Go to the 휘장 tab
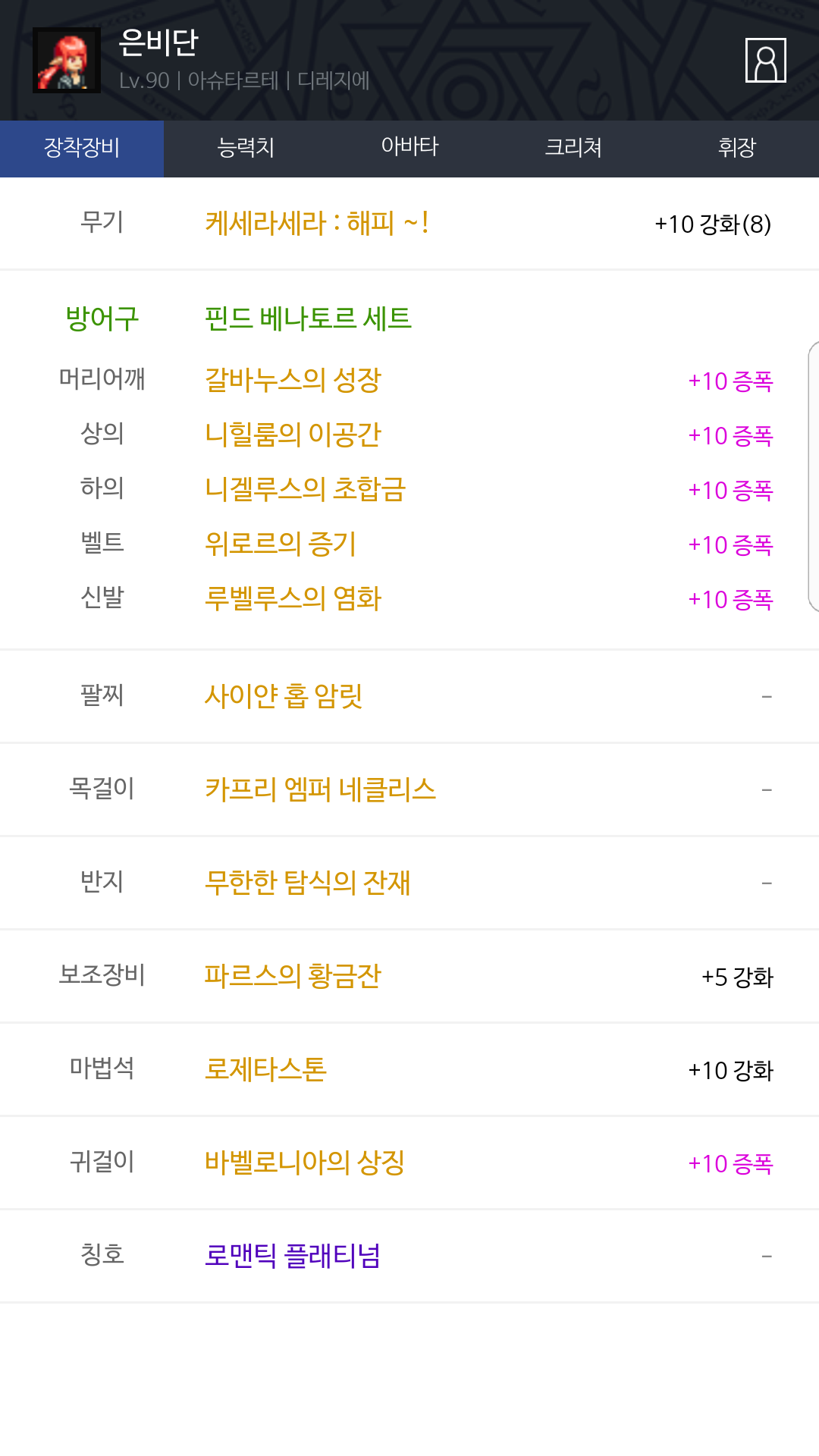Image resolution: width=819 pixels, height=1456 pixels. (737, 148)
